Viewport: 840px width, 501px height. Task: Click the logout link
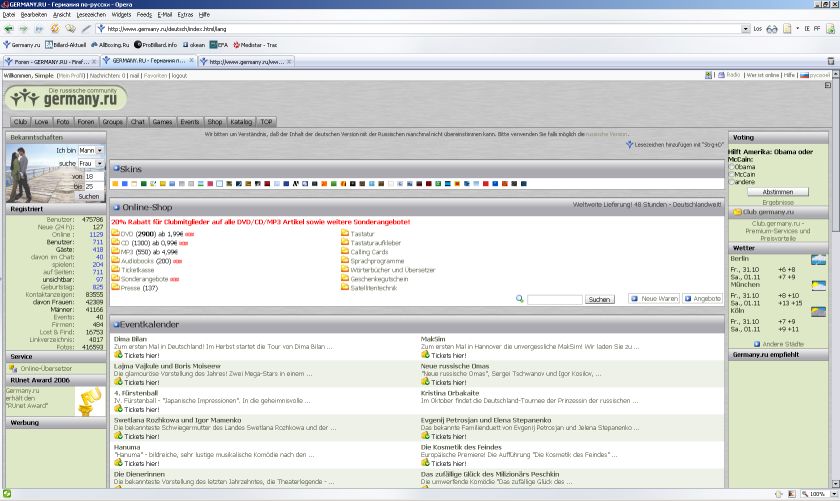[x=179, y=76]
